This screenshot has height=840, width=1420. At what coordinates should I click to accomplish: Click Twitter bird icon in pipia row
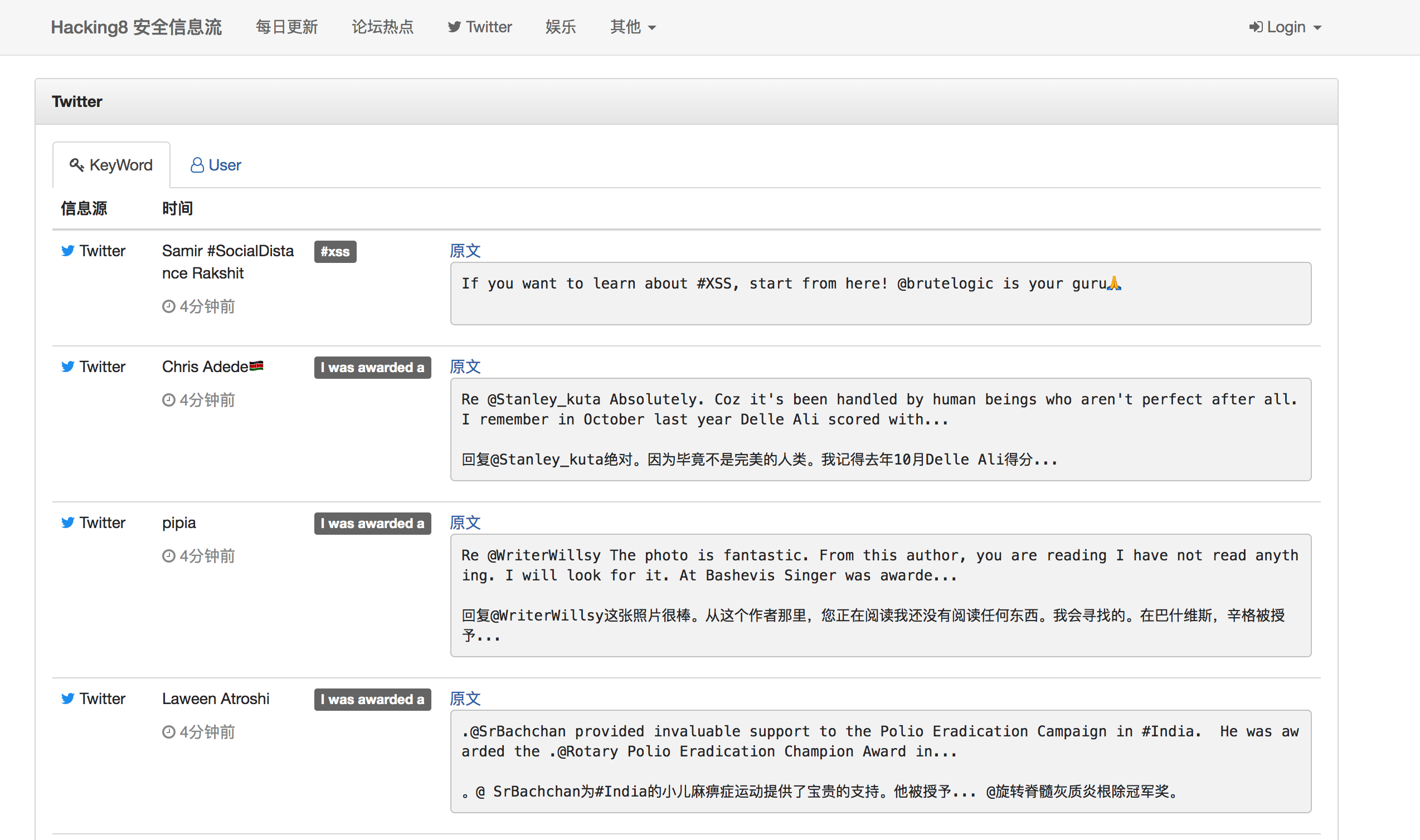[x=68, y=522]
